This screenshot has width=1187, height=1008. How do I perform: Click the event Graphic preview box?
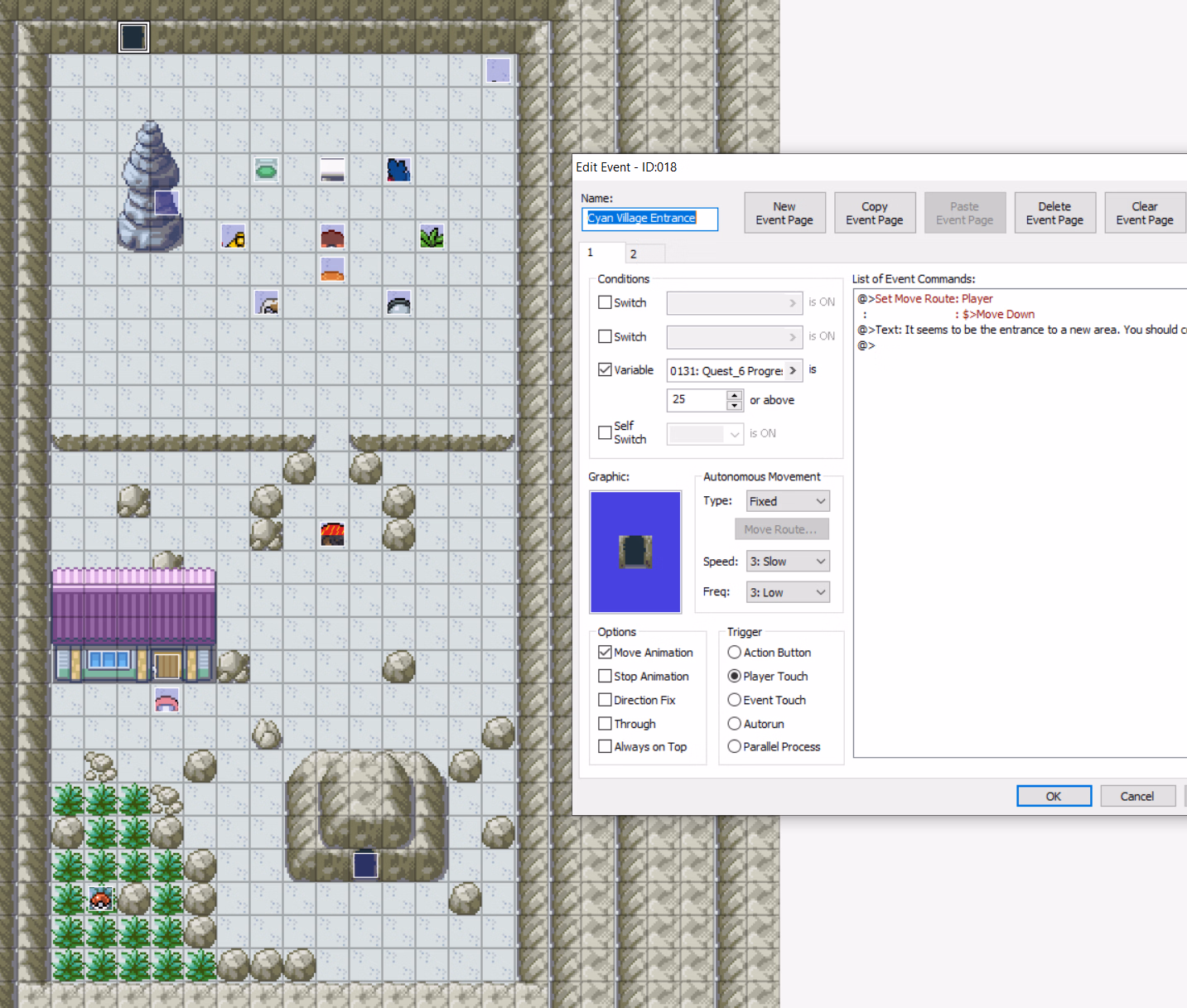click(x=635, y=552)
